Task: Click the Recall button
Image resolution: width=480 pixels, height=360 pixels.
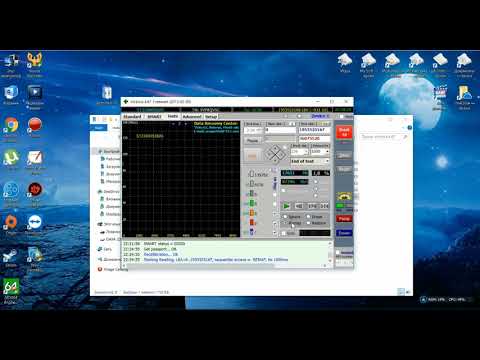Action: (x=344, y=169)
